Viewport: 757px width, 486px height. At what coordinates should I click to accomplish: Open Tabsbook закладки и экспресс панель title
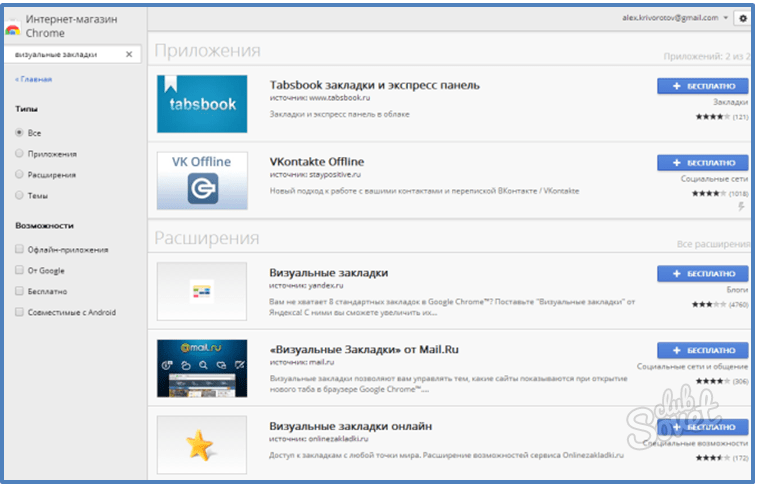[x=375, y=85]
